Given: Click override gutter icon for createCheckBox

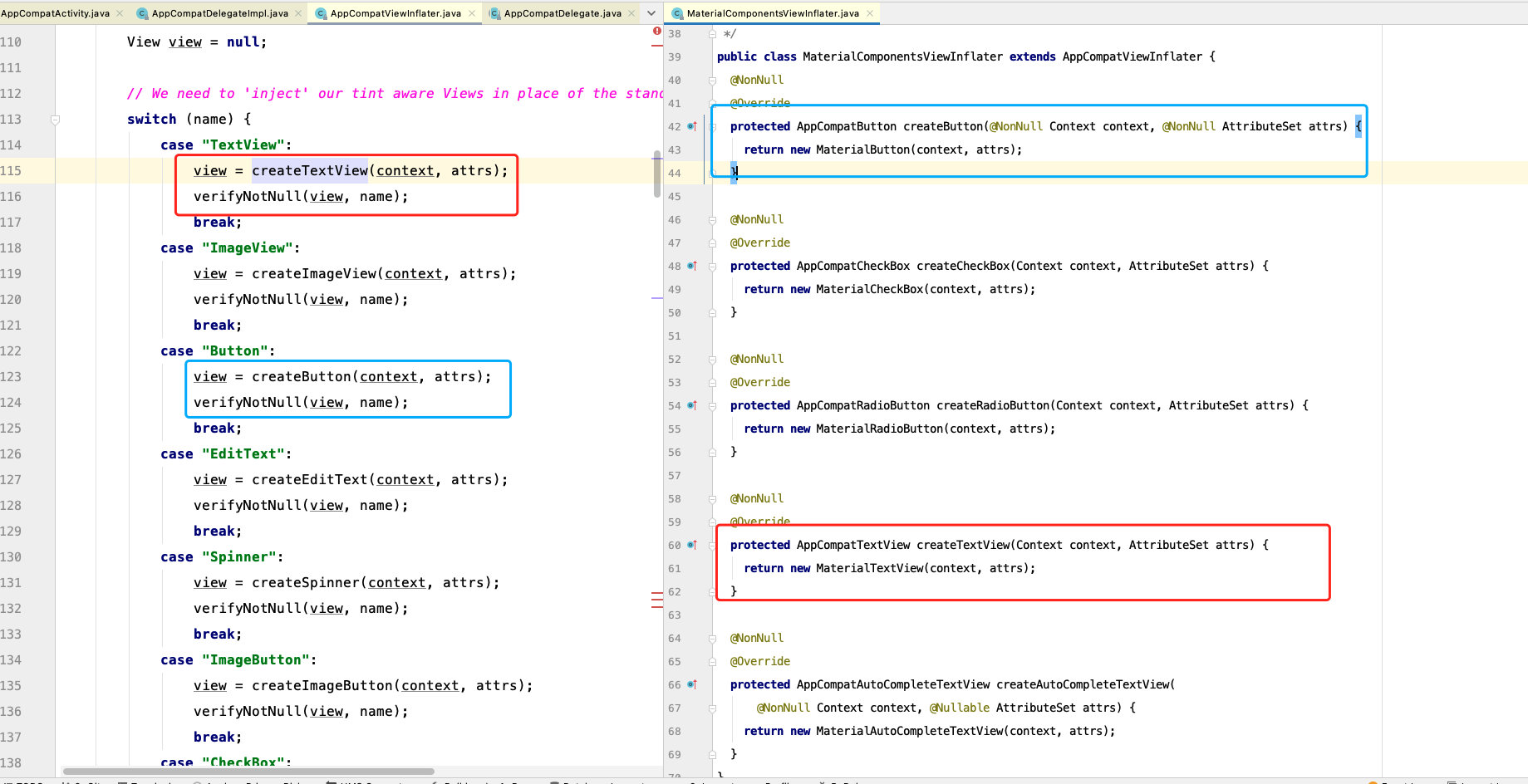Looking at the screenshot, I should [x=692, y=266].
